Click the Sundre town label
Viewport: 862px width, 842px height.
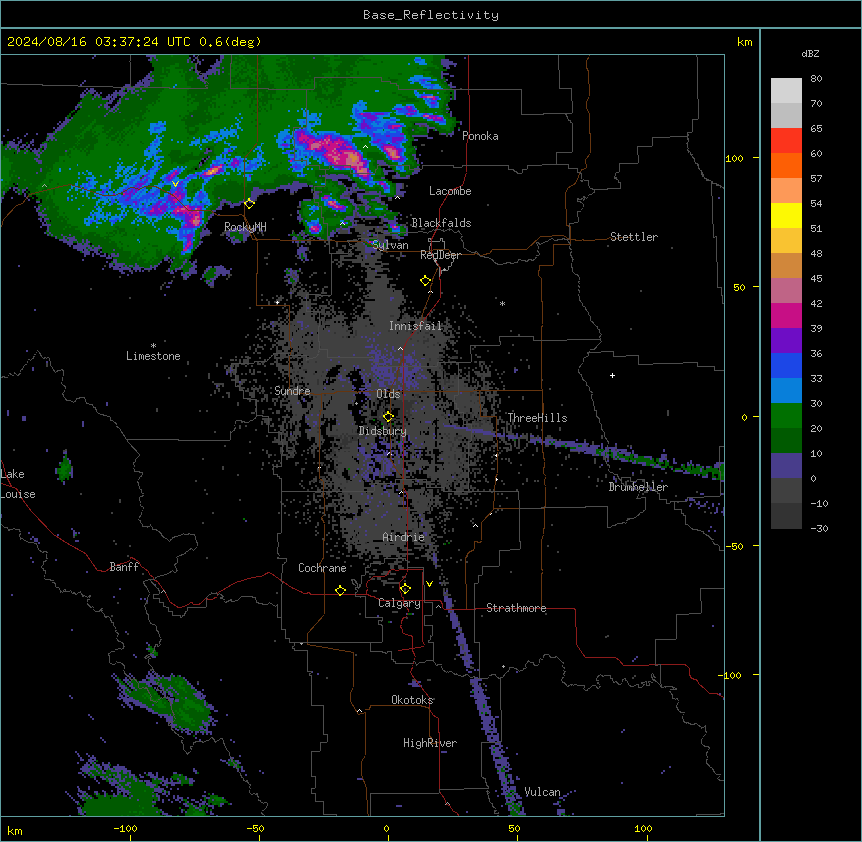pyautogui.click(x=292, y=391)
